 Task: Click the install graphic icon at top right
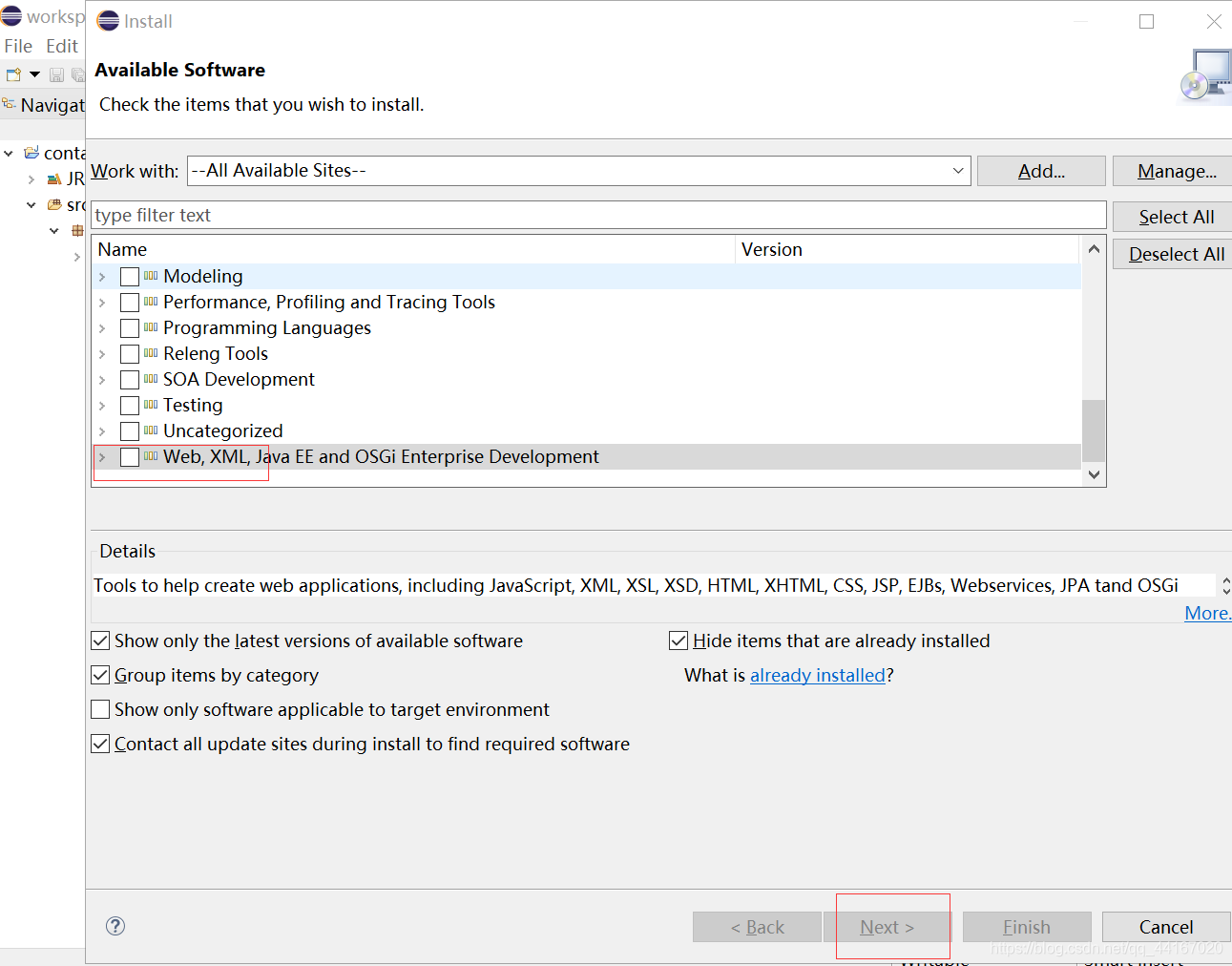click(x=1203, y=77)
